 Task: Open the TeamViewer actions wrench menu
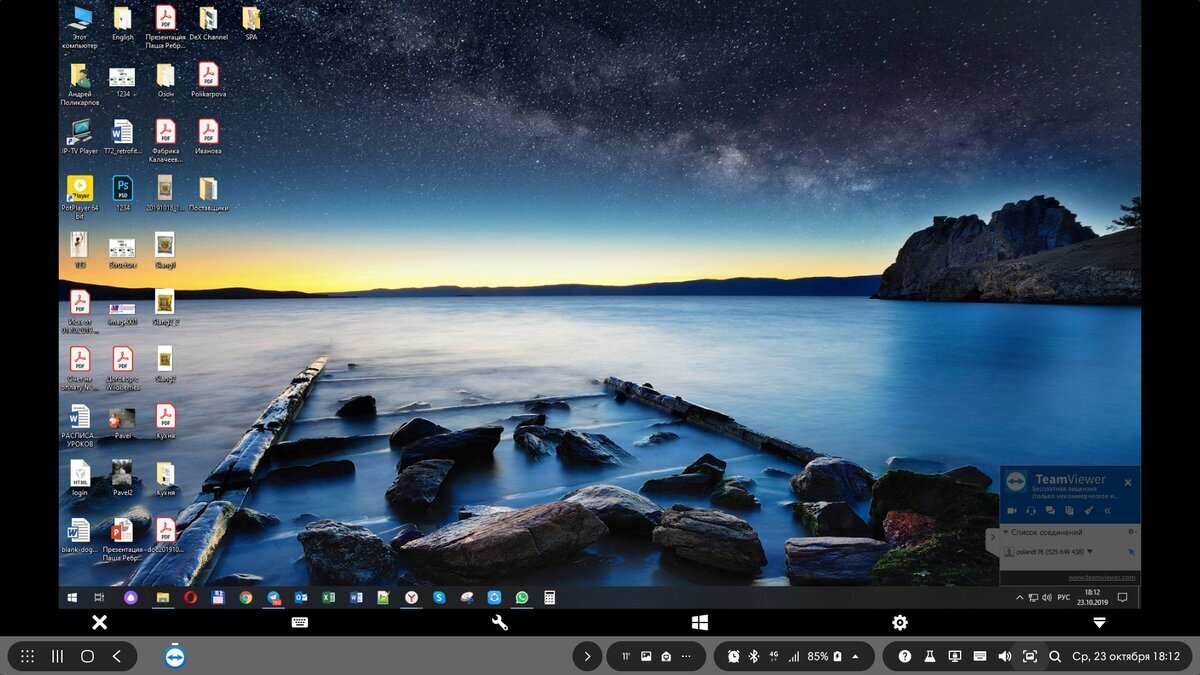point(499,622)
